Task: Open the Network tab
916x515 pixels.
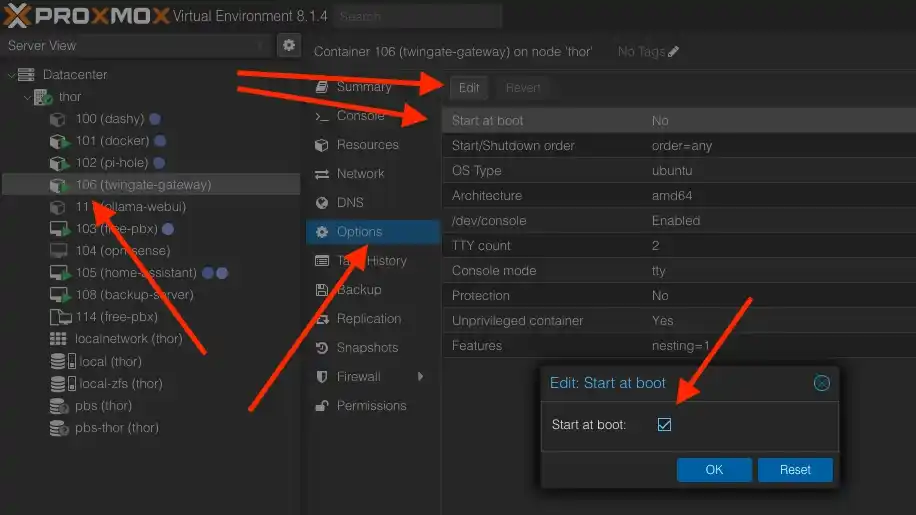Action: point(373,173)
